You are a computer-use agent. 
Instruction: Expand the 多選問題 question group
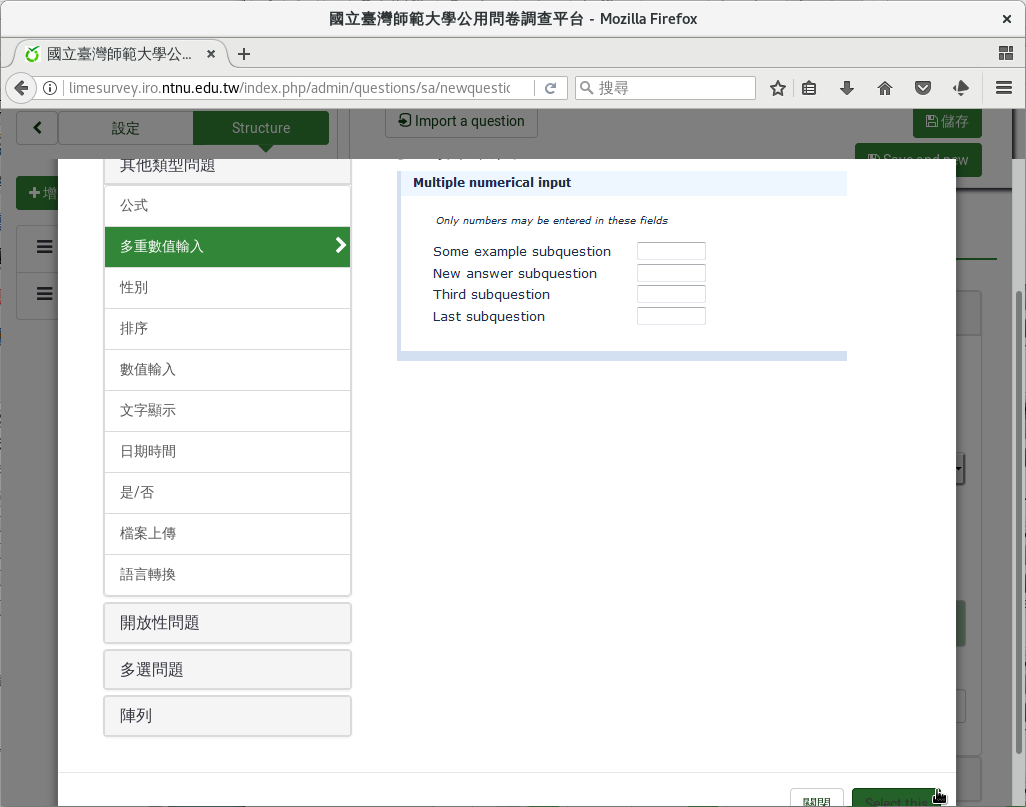(x=227, y=670)
